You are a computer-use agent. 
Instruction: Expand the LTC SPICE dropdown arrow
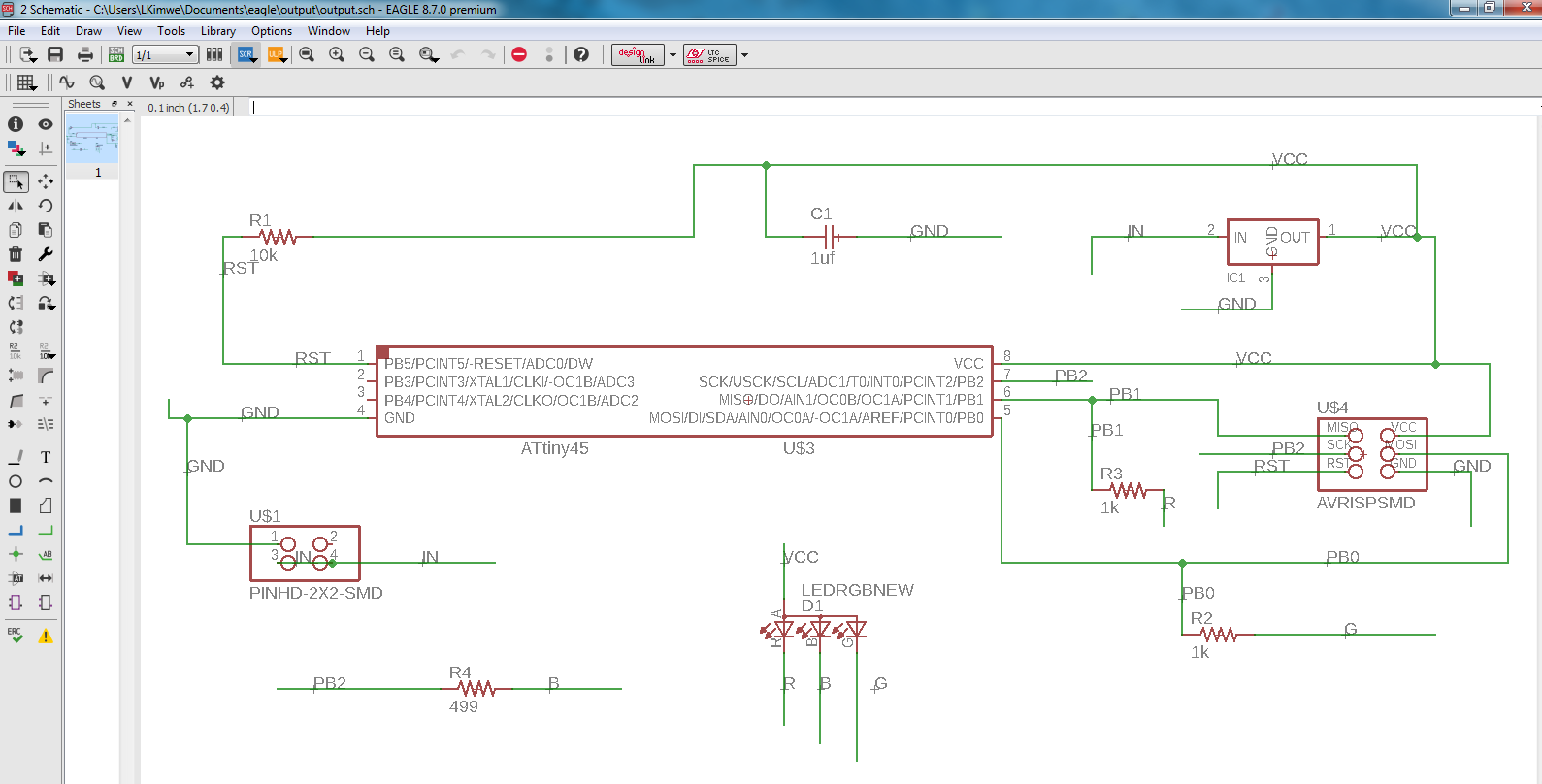tap(744, 55)
